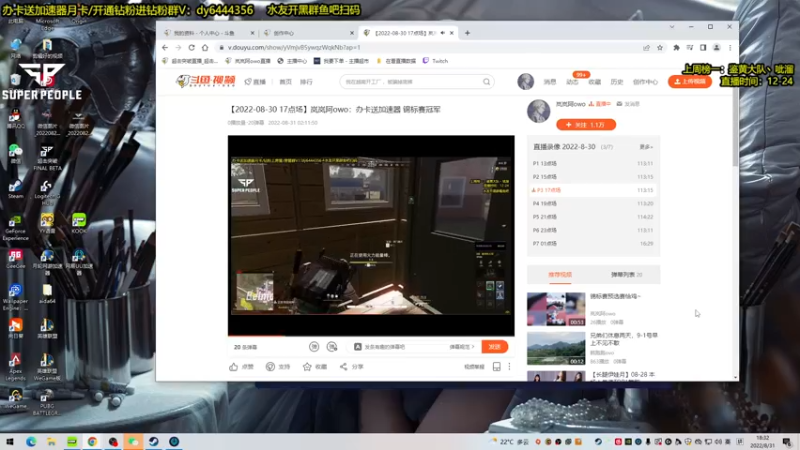Open PUBG BATTLEGROUNDS desktop shortcut

pyautogui.click(x=47, y=402)
